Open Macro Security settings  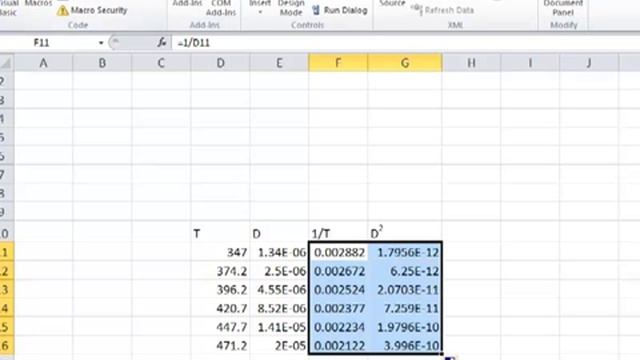[x=92, y=10]
